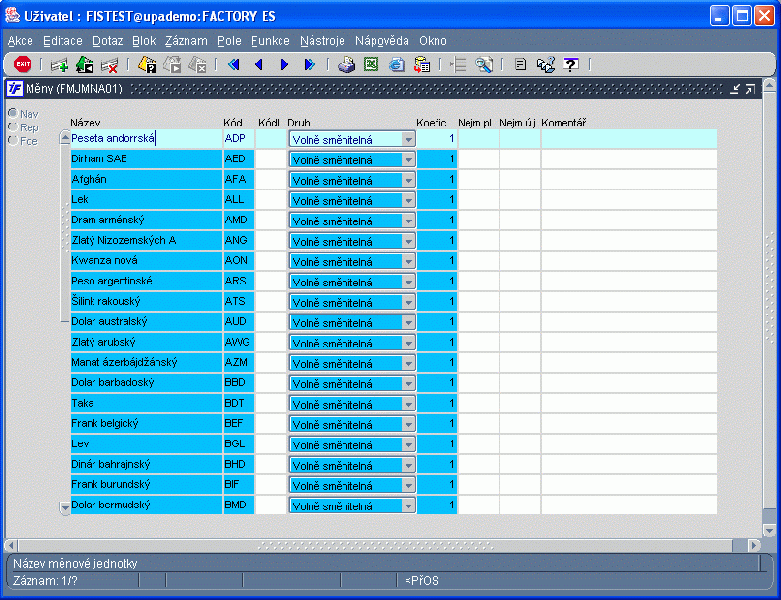Image resolution: width=781 pixels, height=600 pixels.
Task: Click the restore-down arrow in Měny title bar
Action: pos(735,89)
